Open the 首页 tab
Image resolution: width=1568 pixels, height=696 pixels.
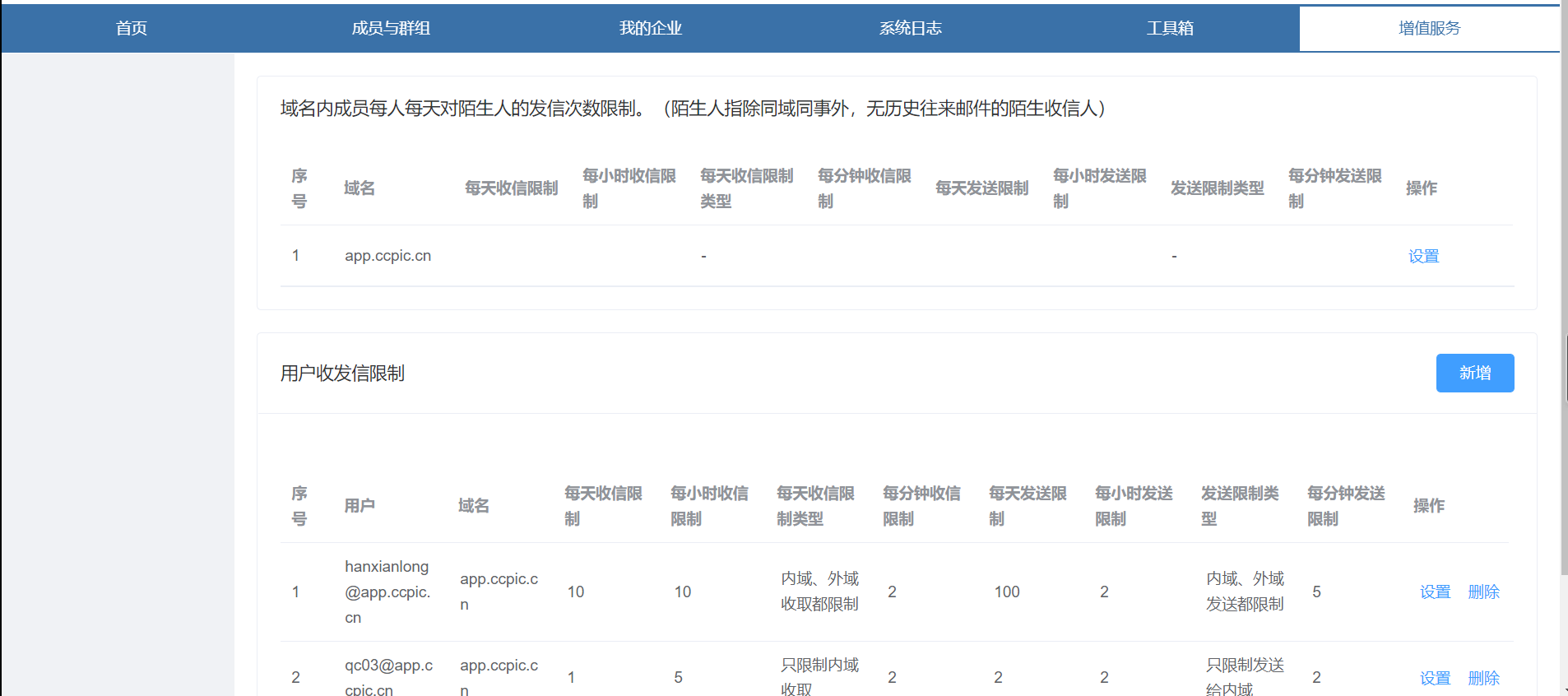pyautogui.click(x=131, y=28)
